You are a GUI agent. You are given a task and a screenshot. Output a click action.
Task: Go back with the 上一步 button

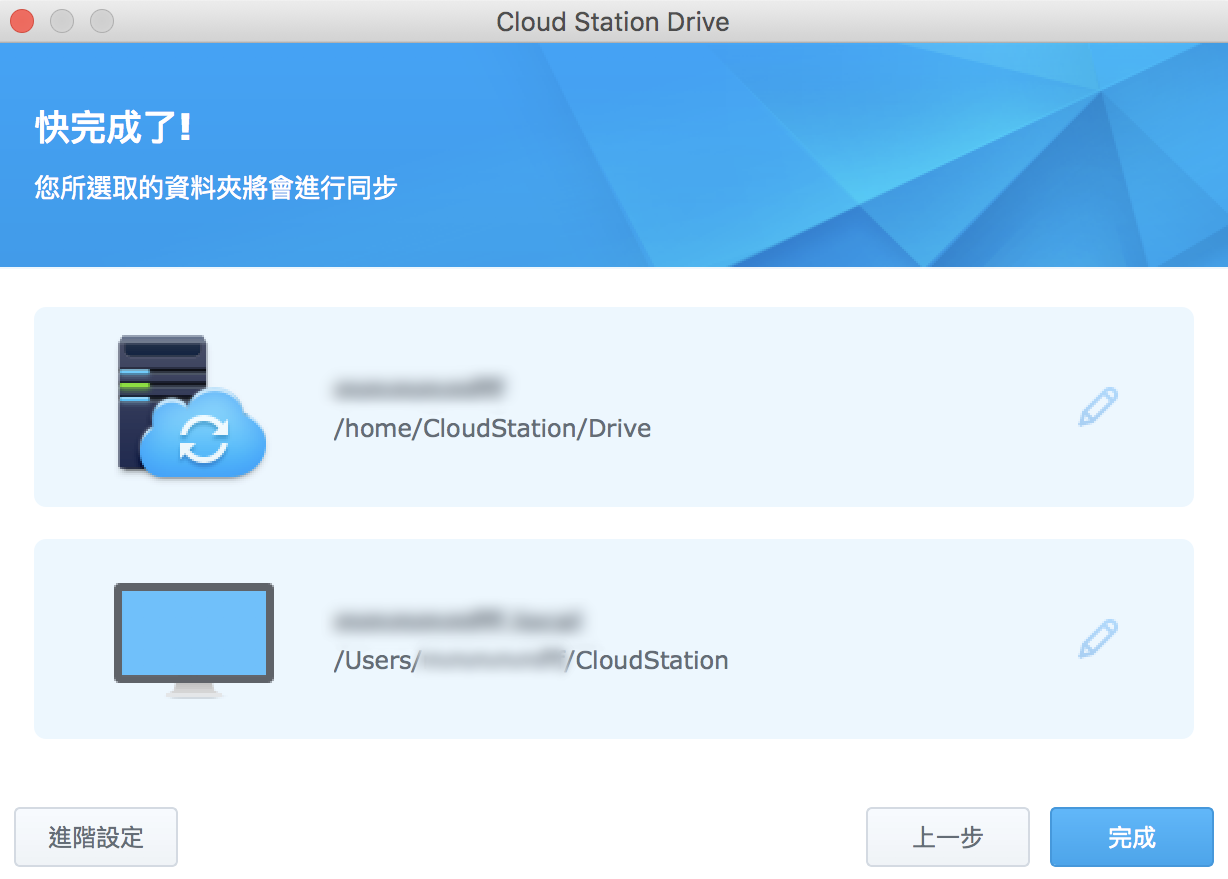pos(947,837)
